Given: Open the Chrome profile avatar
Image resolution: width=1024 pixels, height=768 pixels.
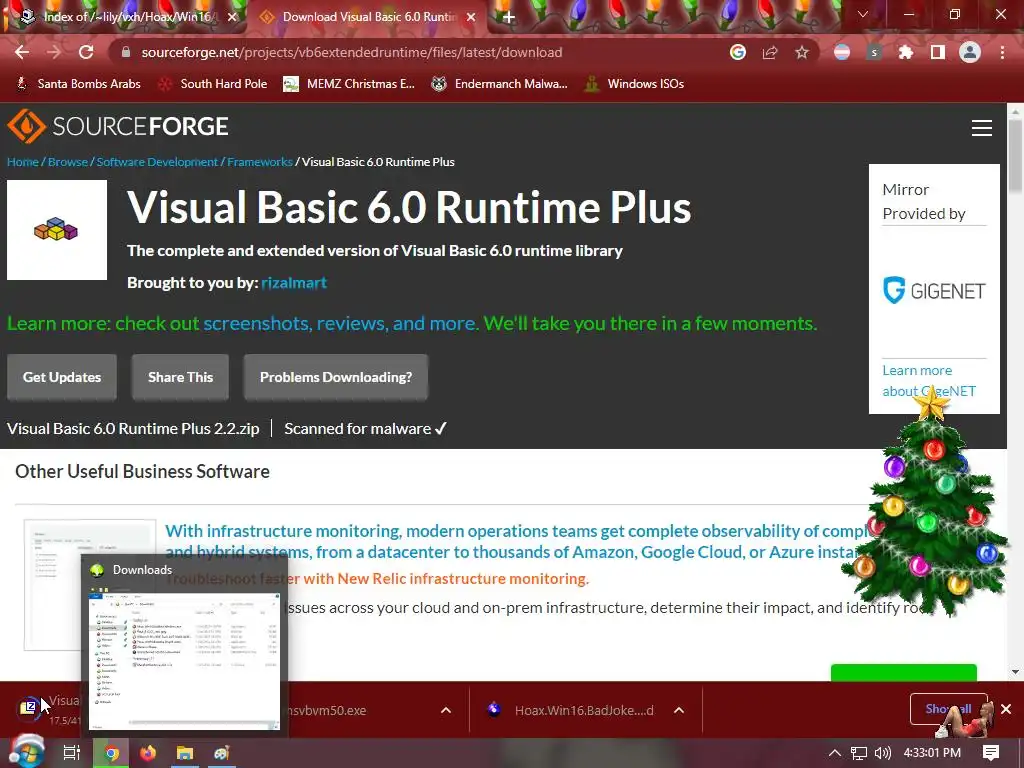Looking at the screenshot, I should [x=970, y=52].
